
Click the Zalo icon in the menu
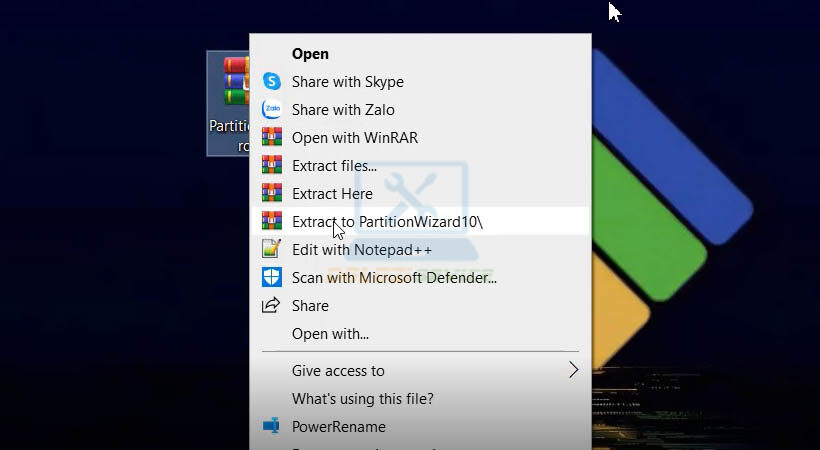271,109
